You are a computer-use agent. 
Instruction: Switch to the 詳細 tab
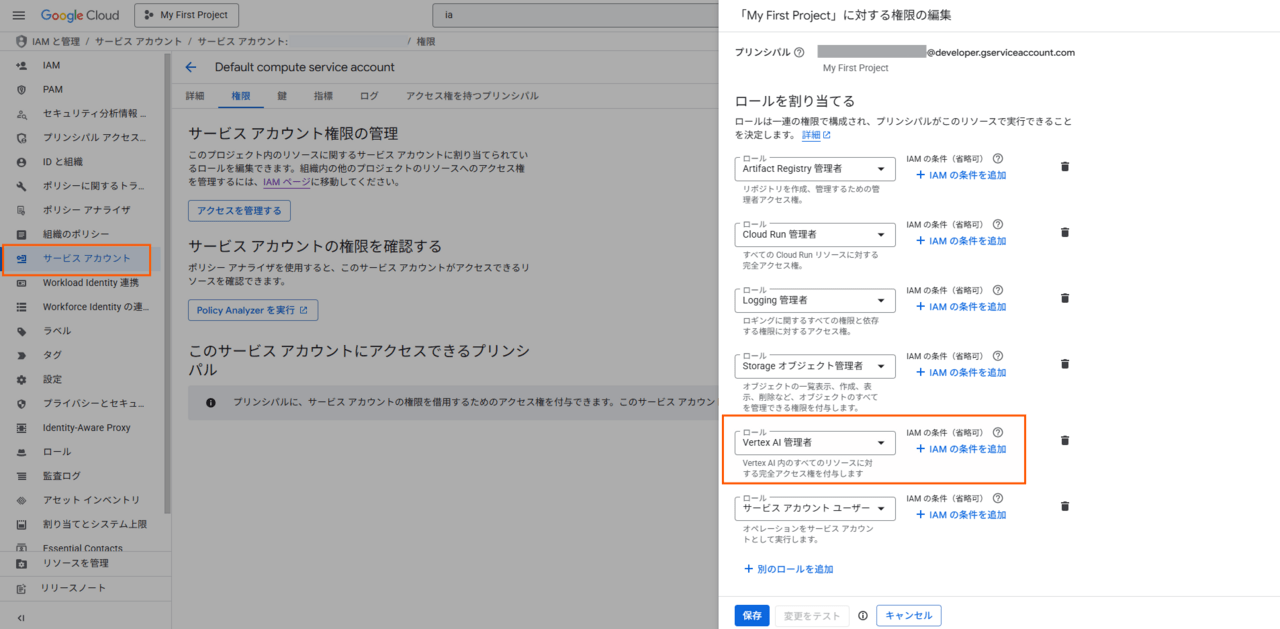point(195,96)
